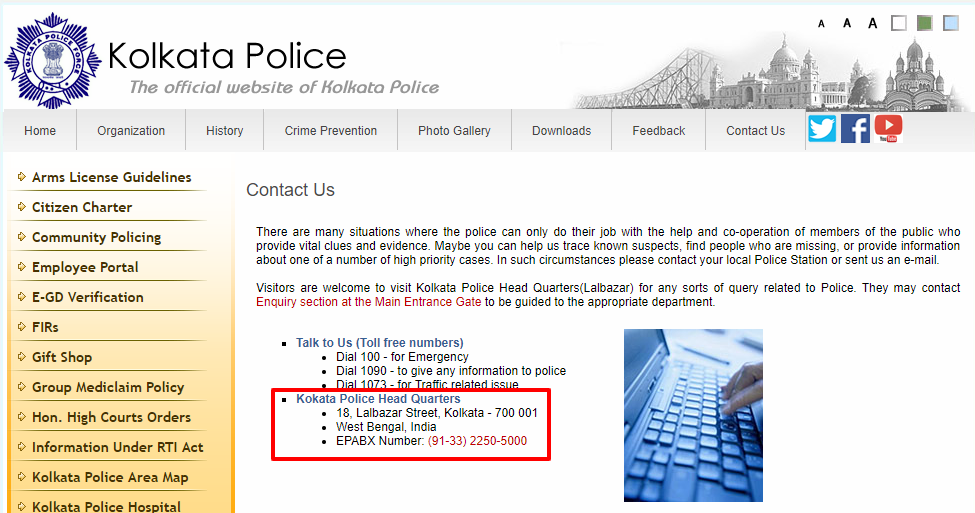
Task: Open Arms License Guidelines sidebar link
Action: (111, 177)
